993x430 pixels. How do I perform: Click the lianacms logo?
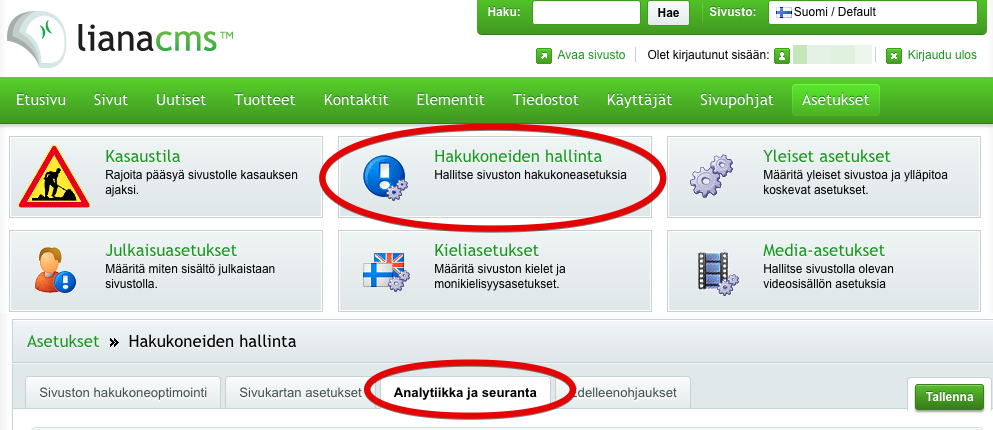[x=120, y=40]
